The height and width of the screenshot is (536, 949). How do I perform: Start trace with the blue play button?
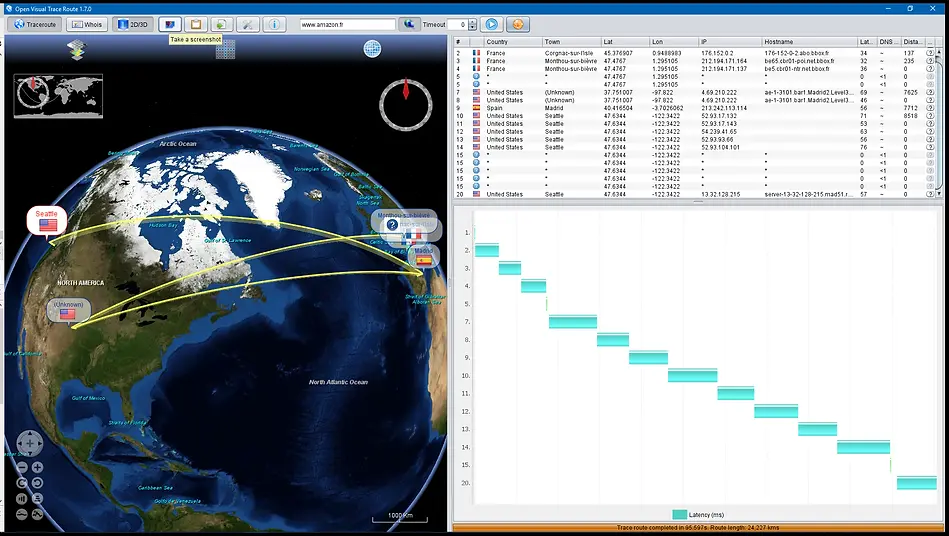click(x=491, y=24)
